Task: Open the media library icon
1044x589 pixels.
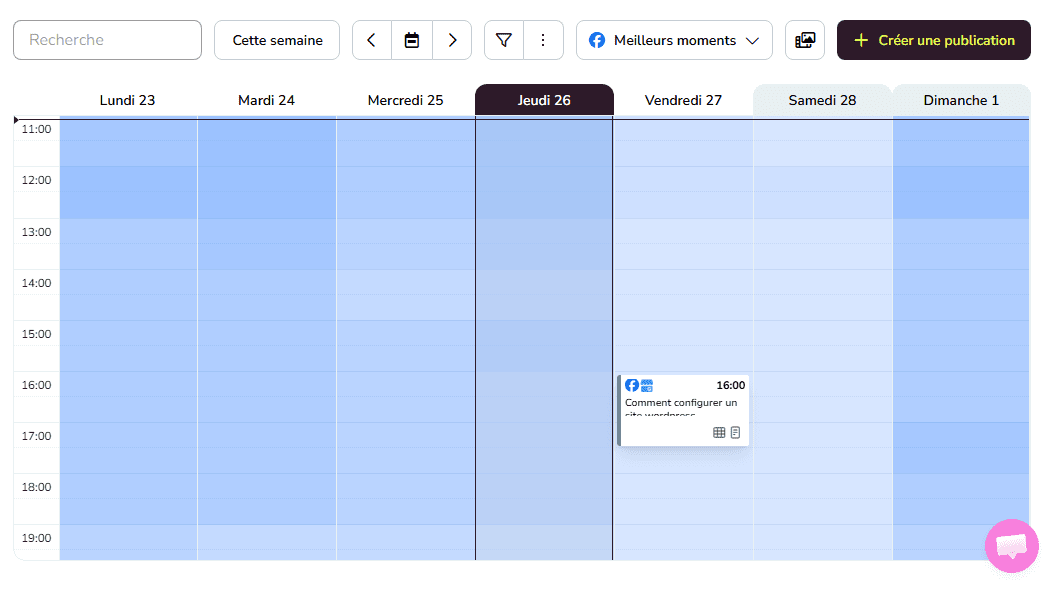Action: (805, 40)
